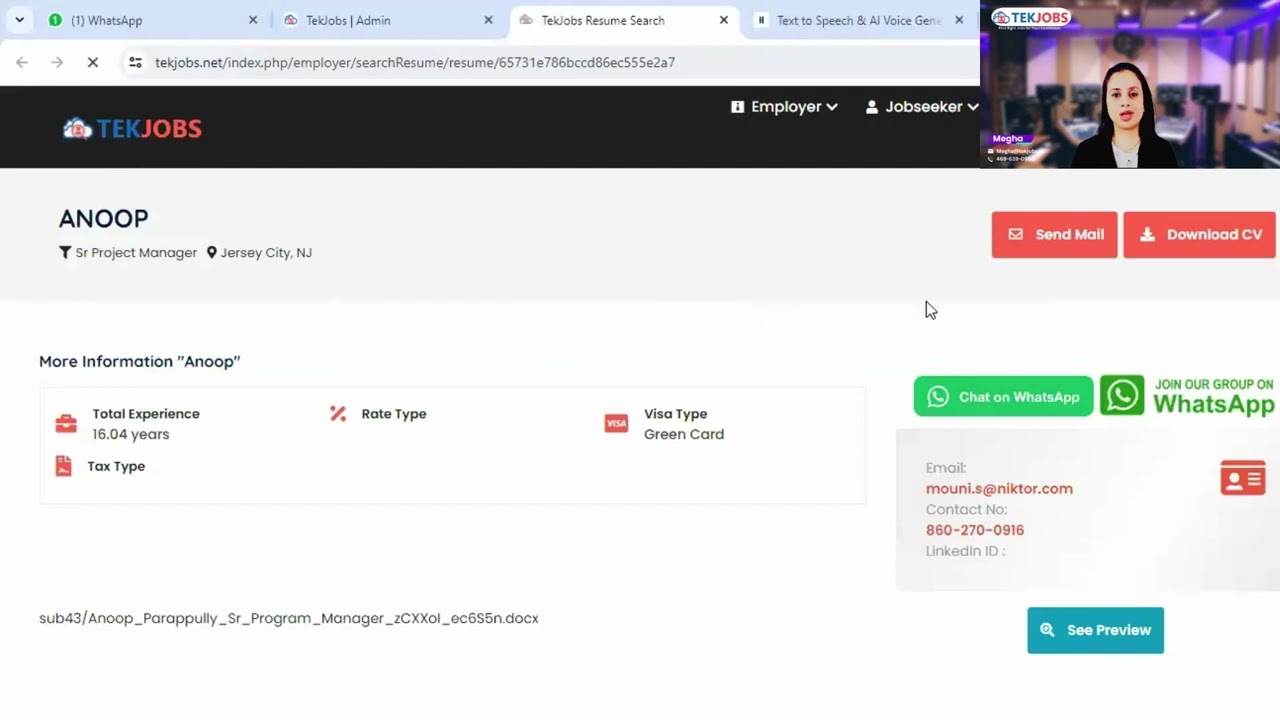Expand the Employer menu
The image size is (1280, 720).
tap(784, 107)
